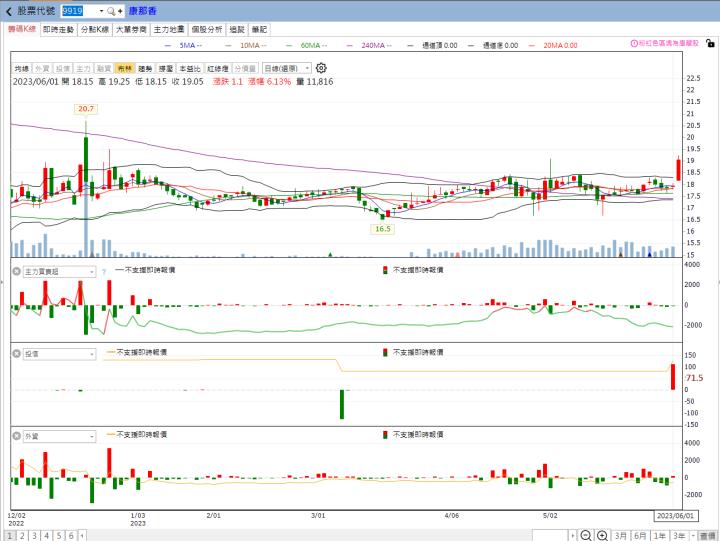The image size is (720, 541).
Task: Toggle the 外資 overlay button
Action: coord(42,68)
